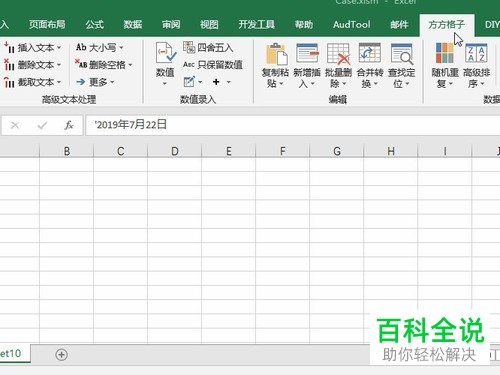Expand the 合并转换 label dropdown
This screenshot has width=500, height=375.
click(376, 84)
